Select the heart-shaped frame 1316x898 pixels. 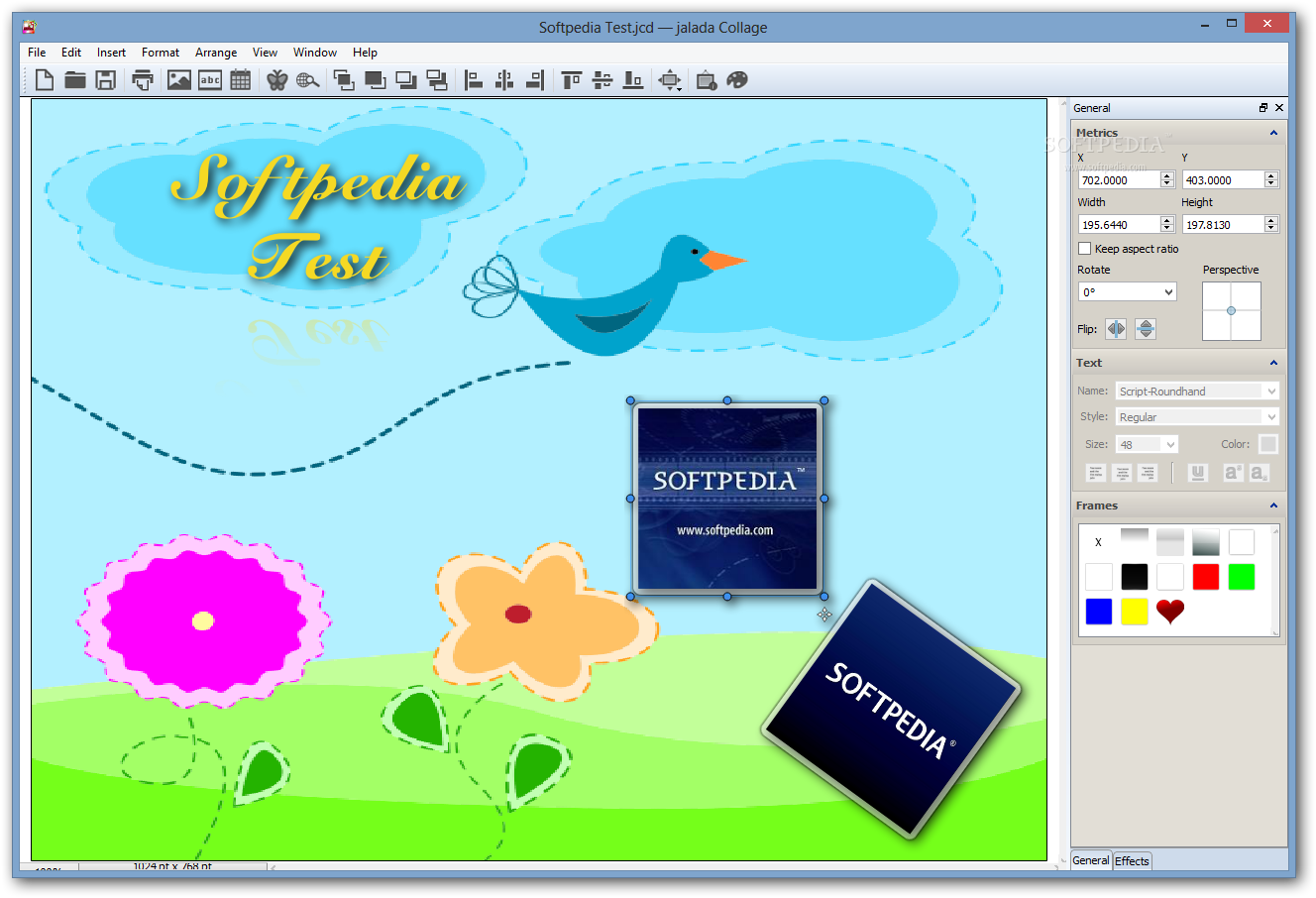coord(1170,612)
